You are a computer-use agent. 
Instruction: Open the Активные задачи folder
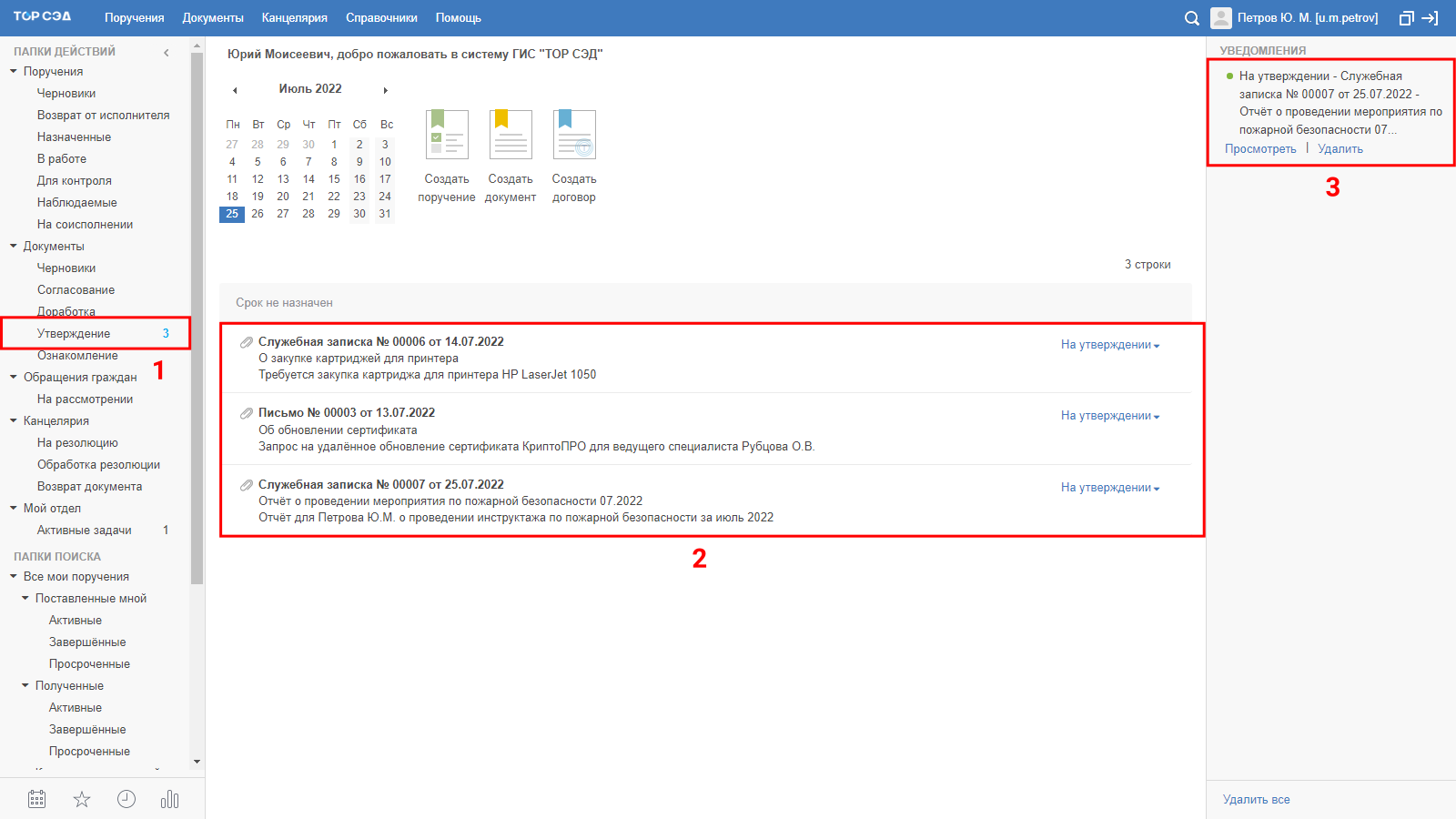point(85,531)
